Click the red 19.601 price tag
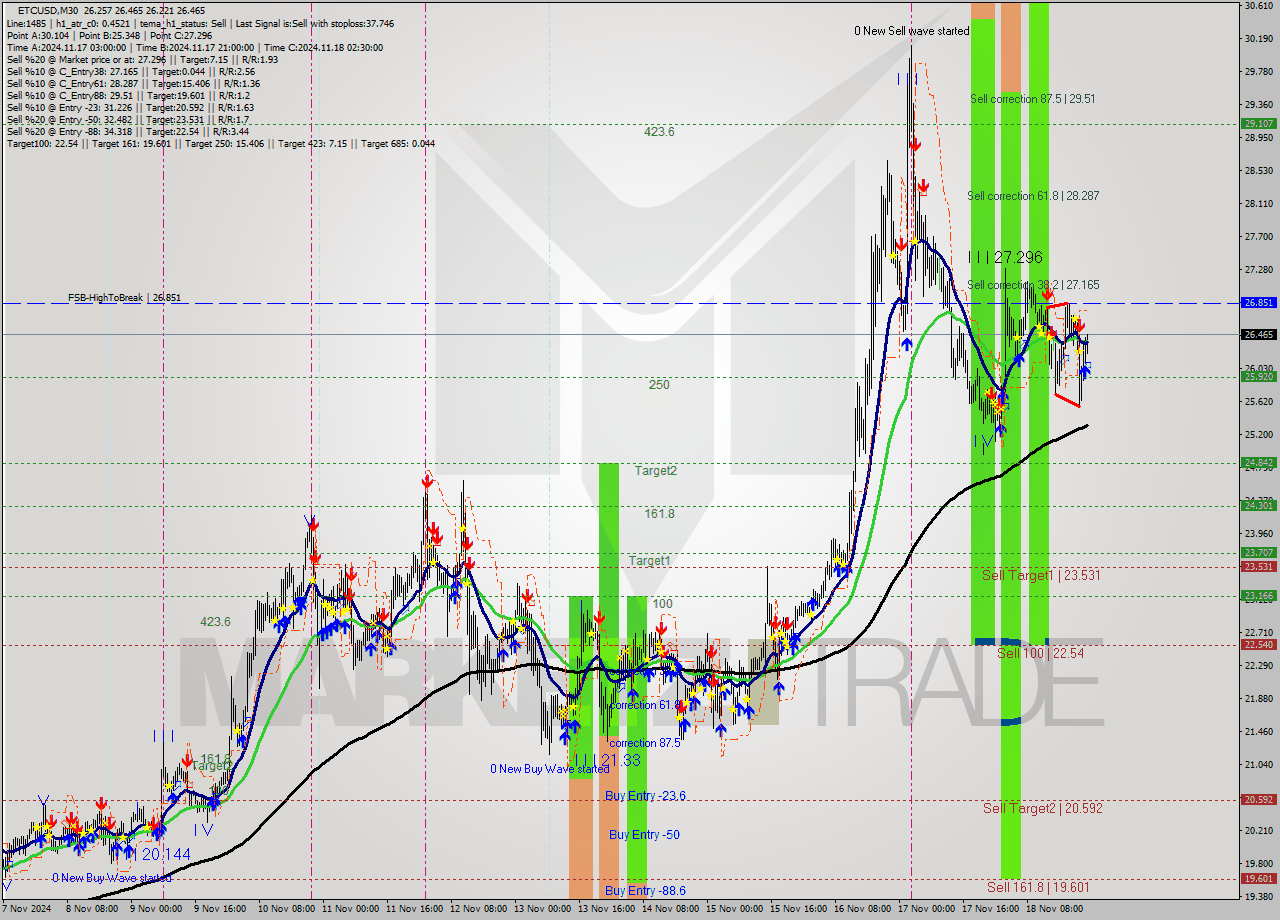 (x=1258, y=878)
